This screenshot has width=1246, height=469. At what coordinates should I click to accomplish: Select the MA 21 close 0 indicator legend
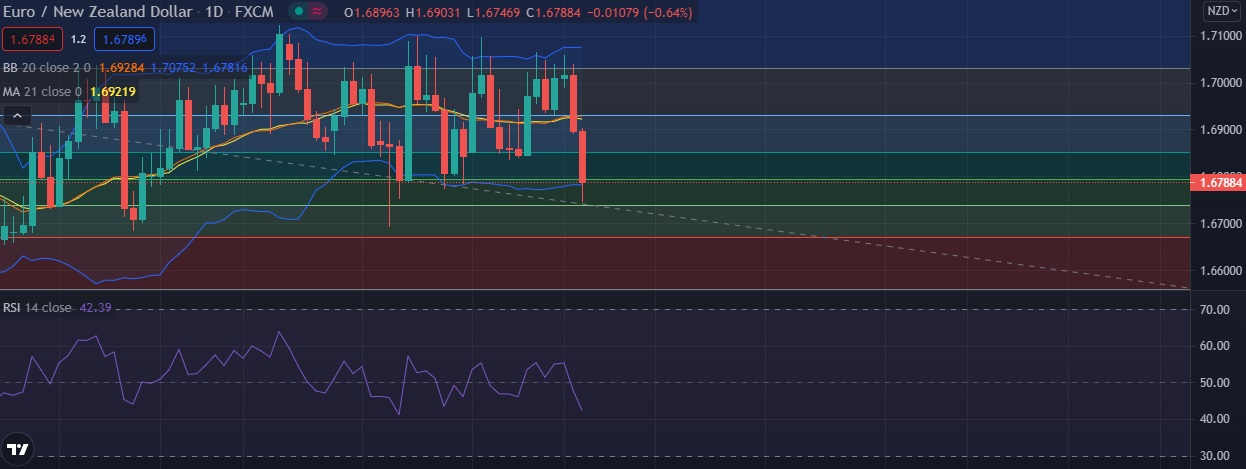(x=43, y=91)
